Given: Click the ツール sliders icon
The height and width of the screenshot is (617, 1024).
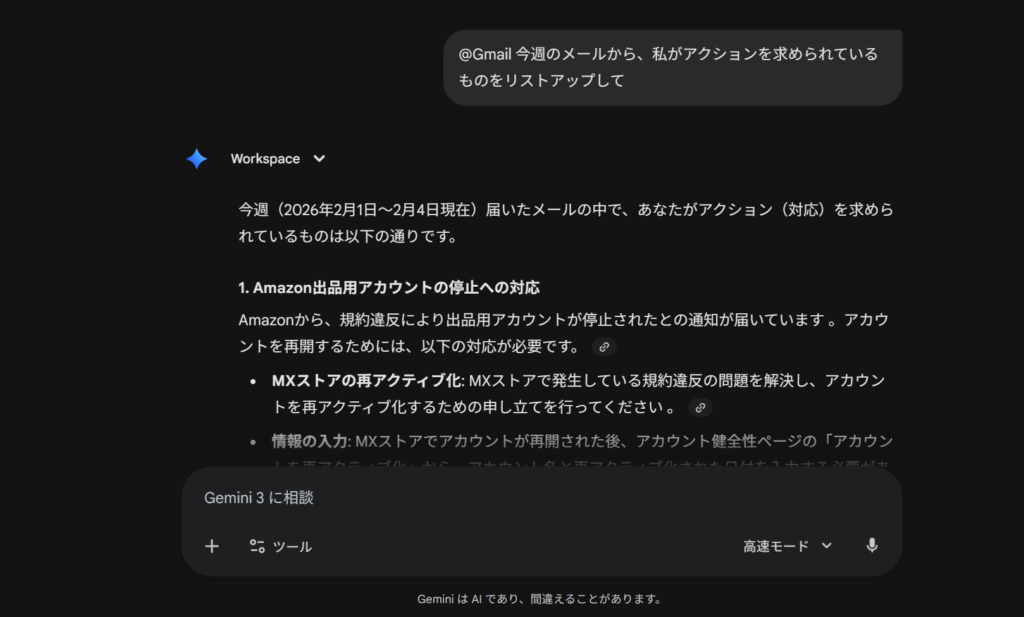Looking at the screenshot, I should pos(257,546).
